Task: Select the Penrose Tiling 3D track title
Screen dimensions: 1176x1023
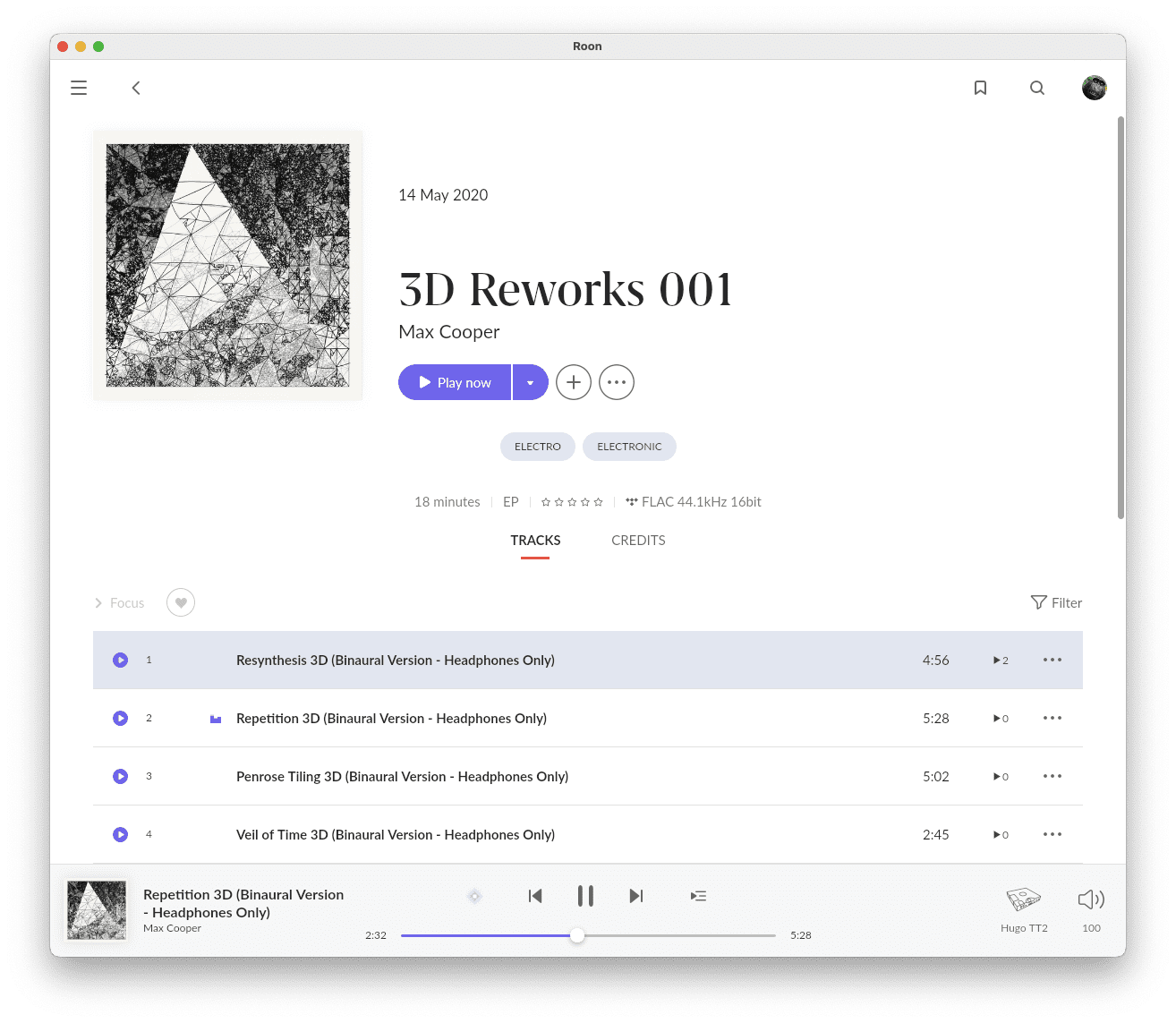Action: click(402, 777)
